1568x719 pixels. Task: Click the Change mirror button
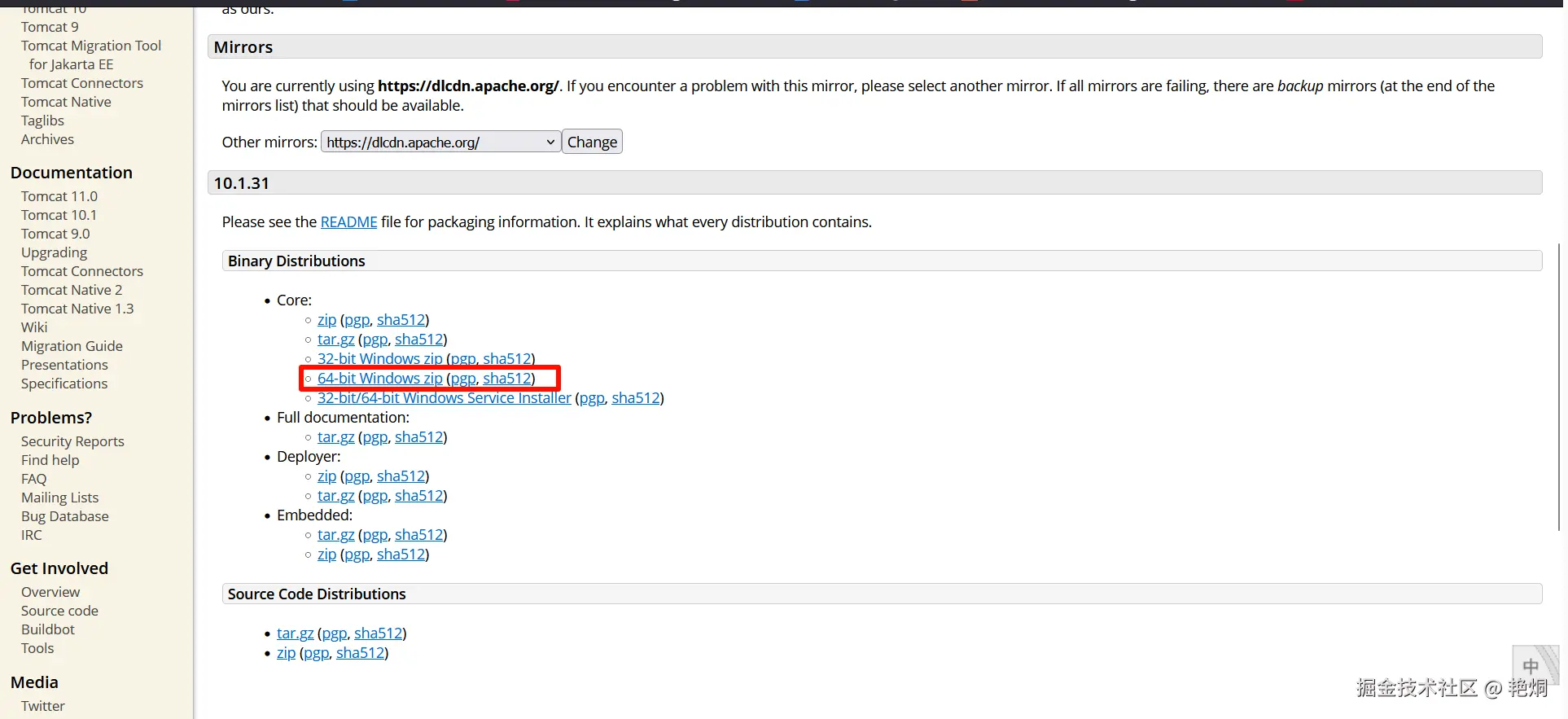592,142
